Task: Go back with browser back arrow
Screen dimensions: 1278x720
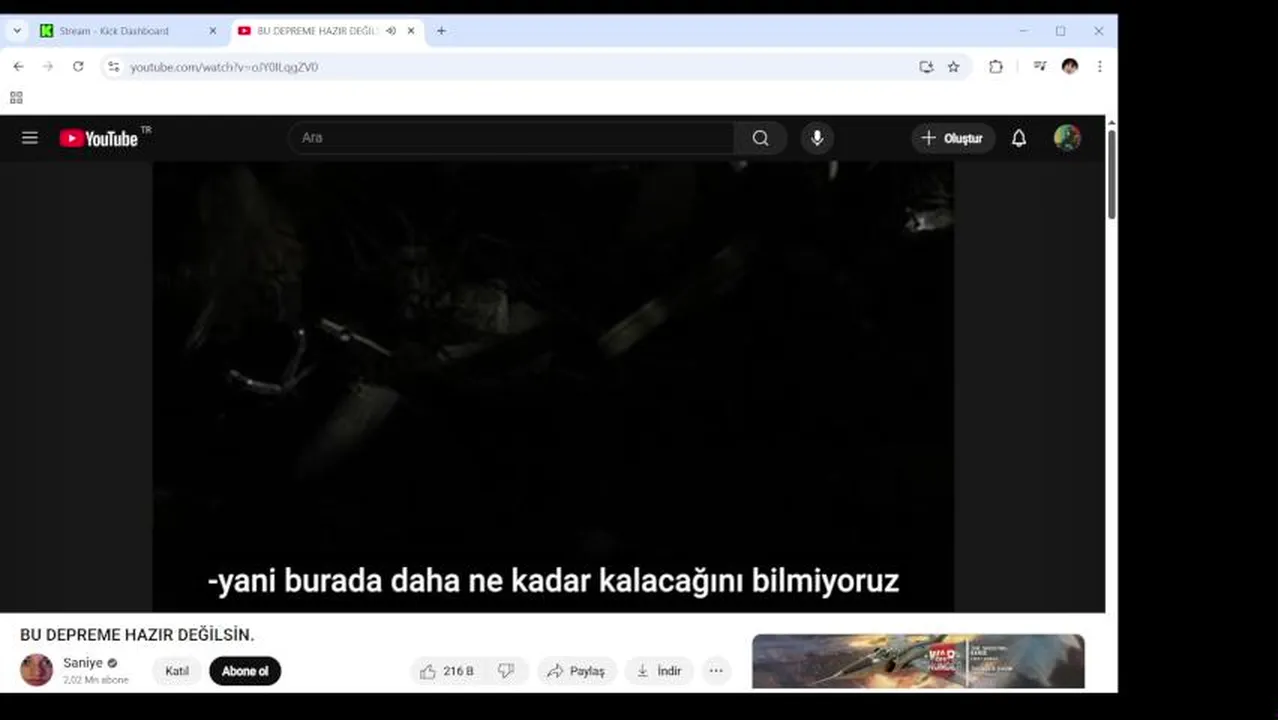Action: (x=18, y=66)
